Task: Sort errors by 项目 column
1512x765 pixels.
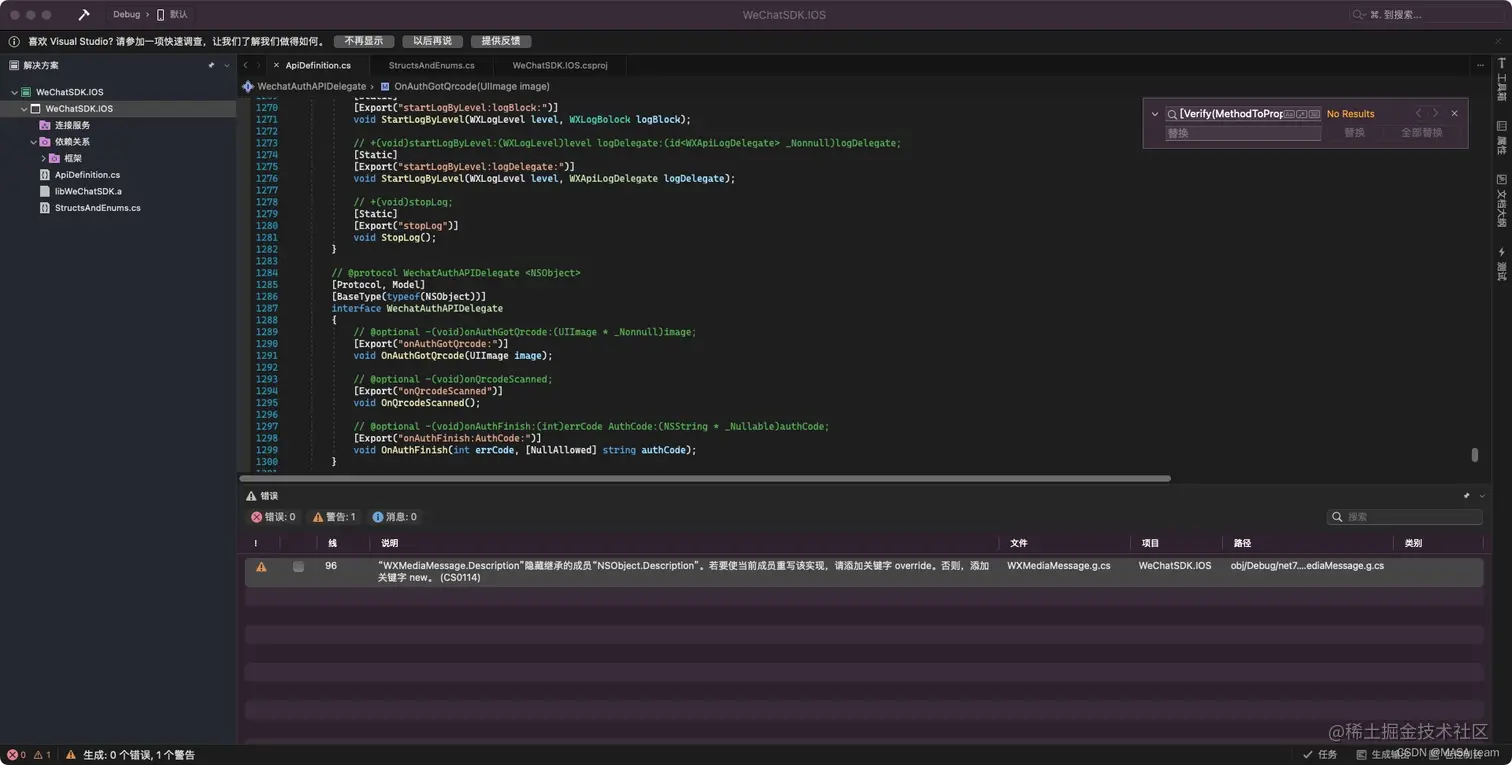Action: pyautogui.click(x=1150, y=543)
